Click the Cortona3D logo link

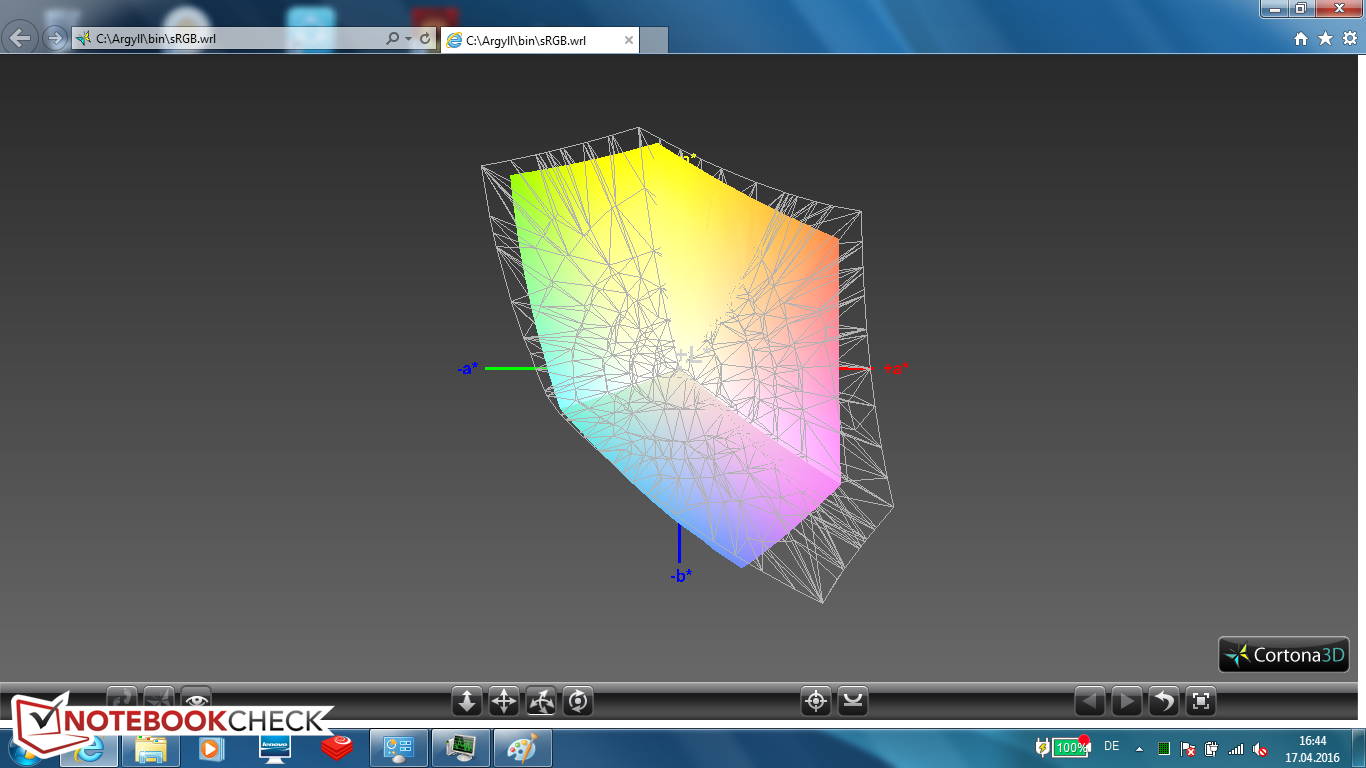1284,655
